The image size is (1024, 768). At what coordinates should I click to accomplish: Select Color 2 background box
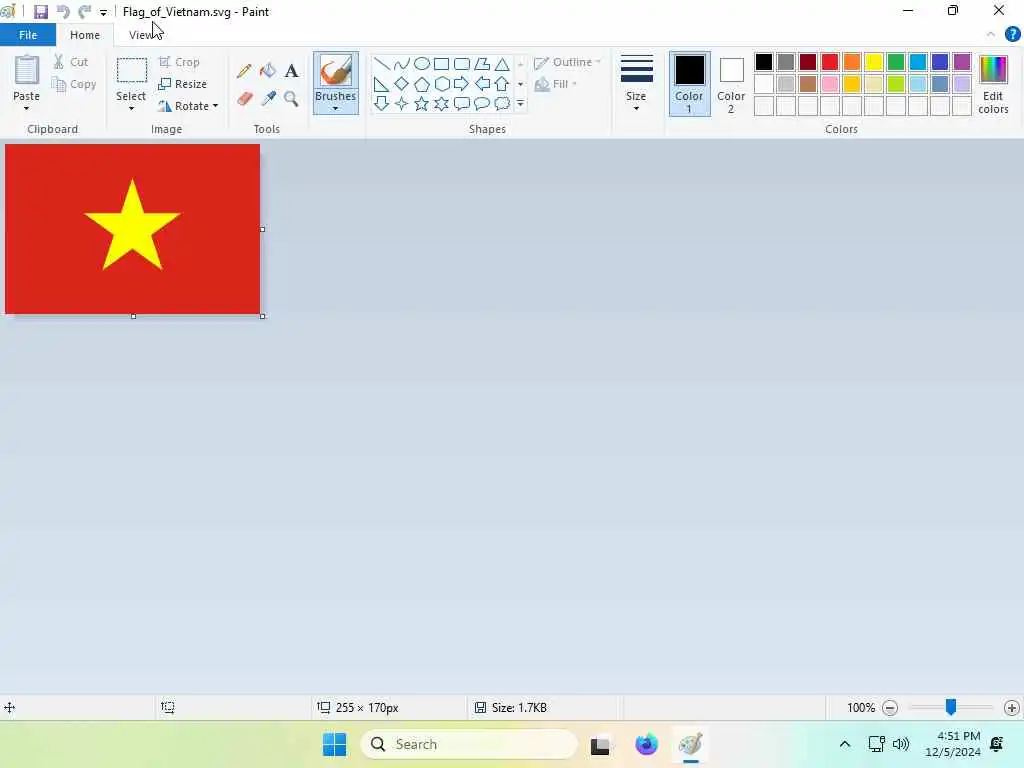(731, 84)
